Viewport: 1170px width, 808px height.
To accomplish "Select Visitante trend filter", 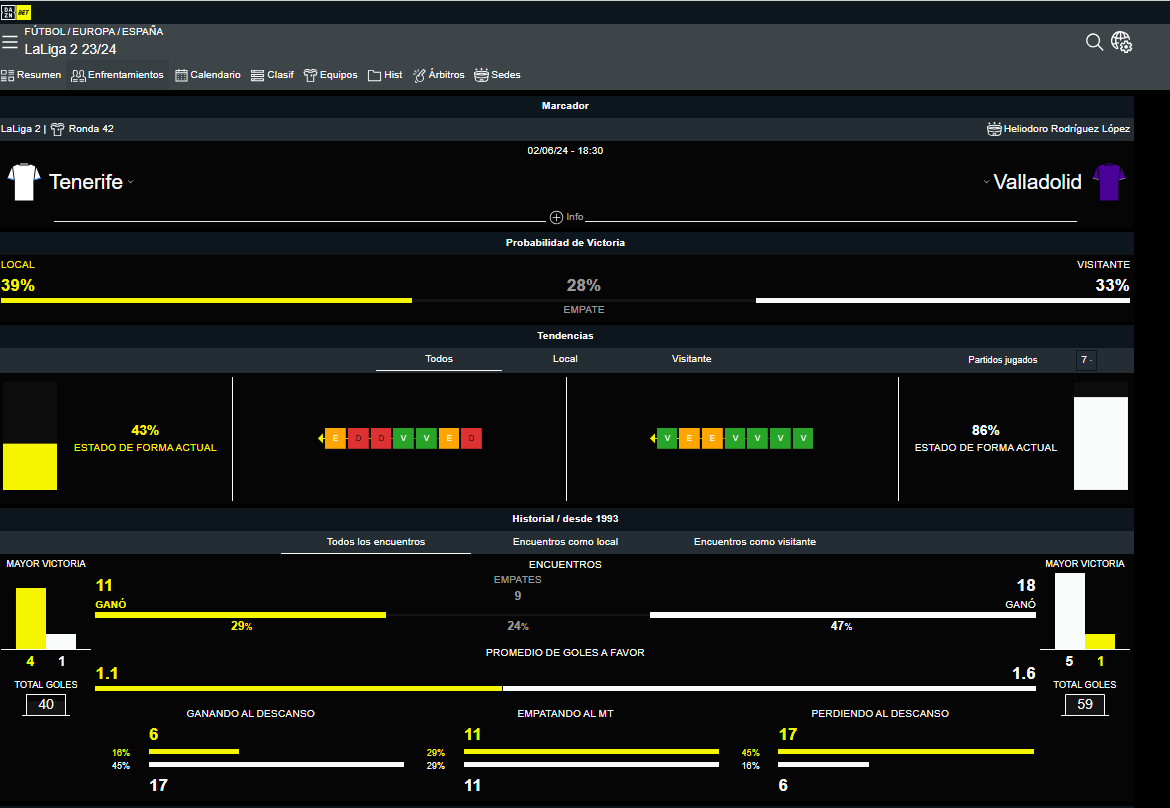I will click(x=691, y=359).
